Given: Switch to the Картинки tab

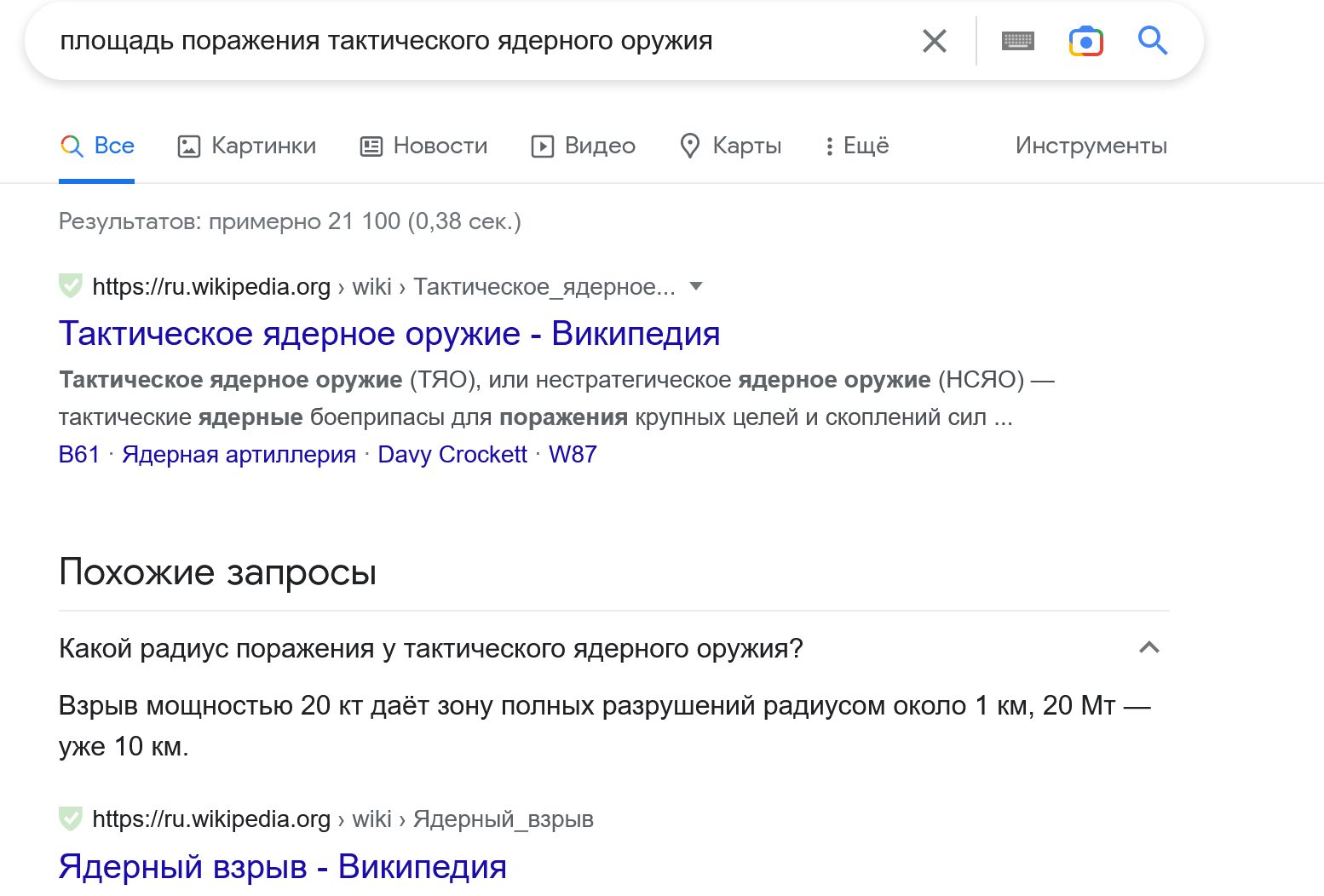Looking at the screenshot, I should [247, 146].
